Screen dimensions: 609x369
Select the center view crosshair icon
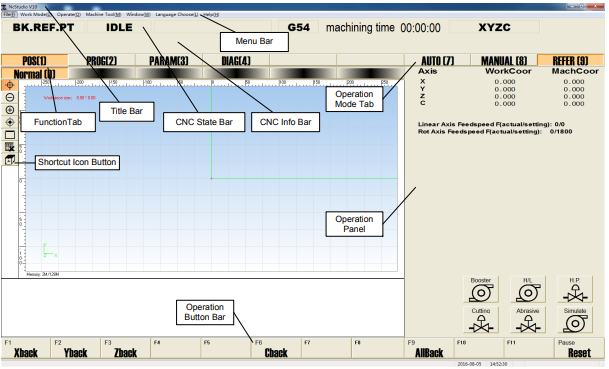click(10, 85)
